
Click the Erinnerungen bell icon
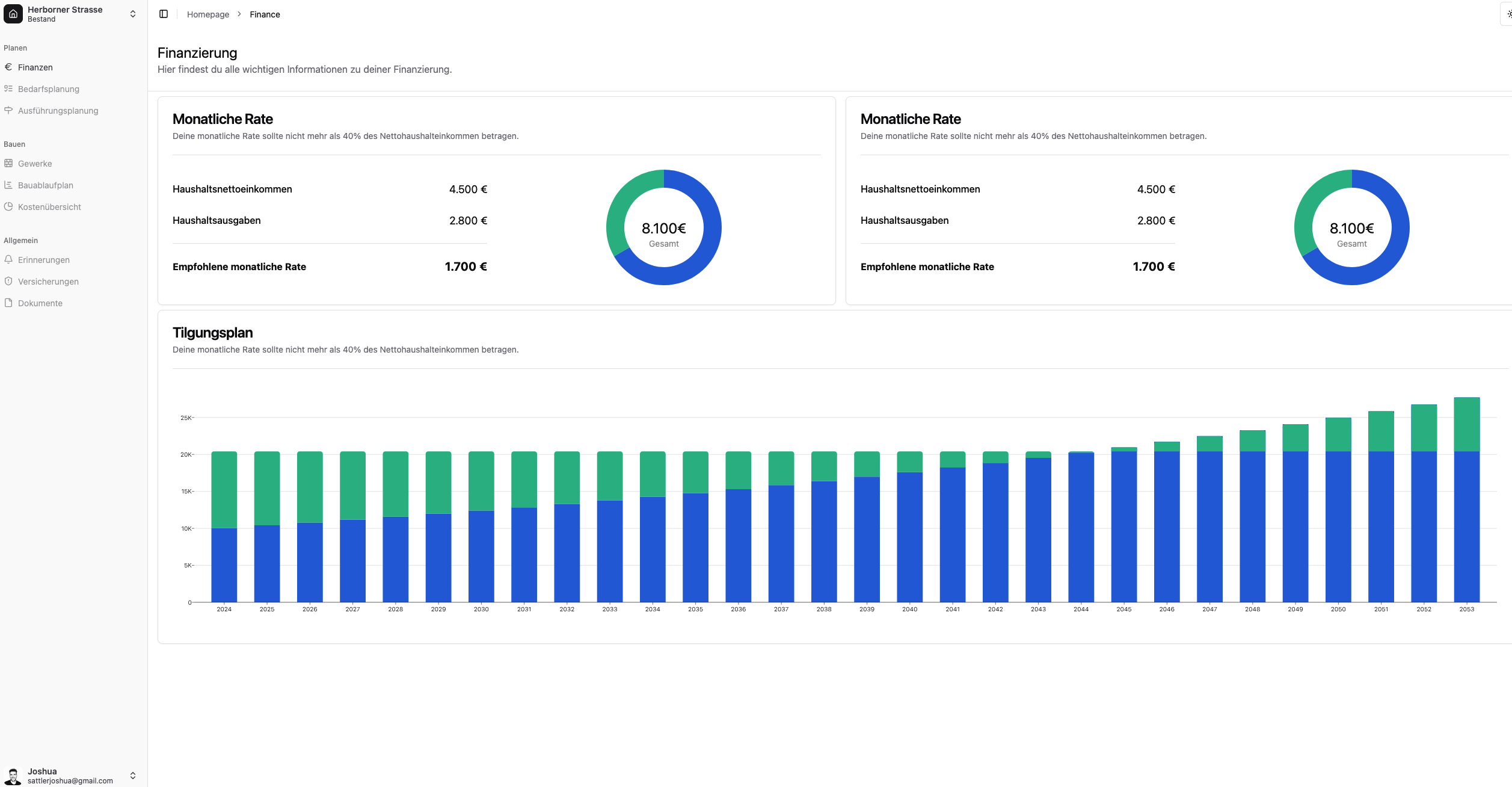[x=8, y=259]
